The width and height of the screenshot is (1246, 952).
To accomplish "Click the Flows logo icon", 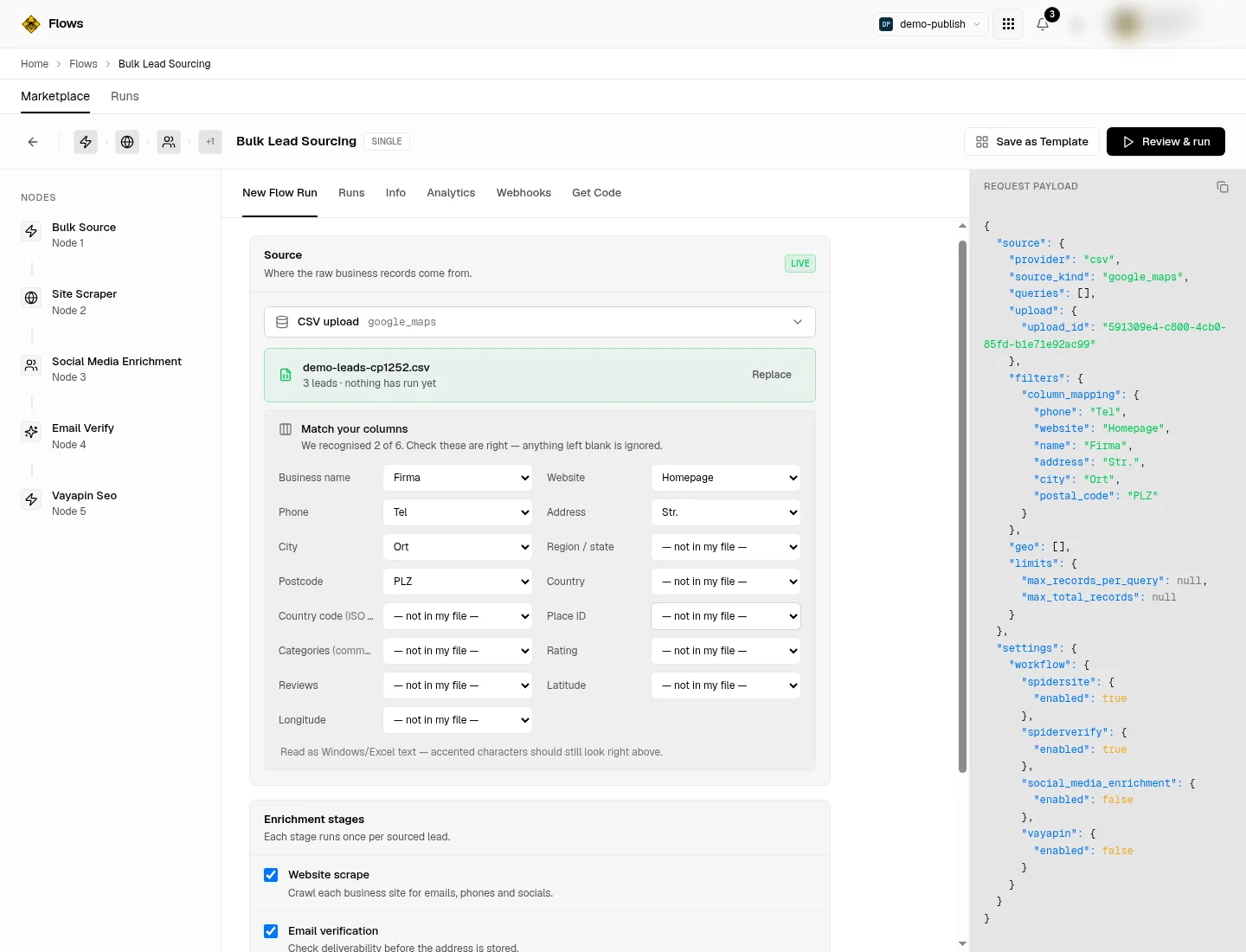I will click(31, 23).
